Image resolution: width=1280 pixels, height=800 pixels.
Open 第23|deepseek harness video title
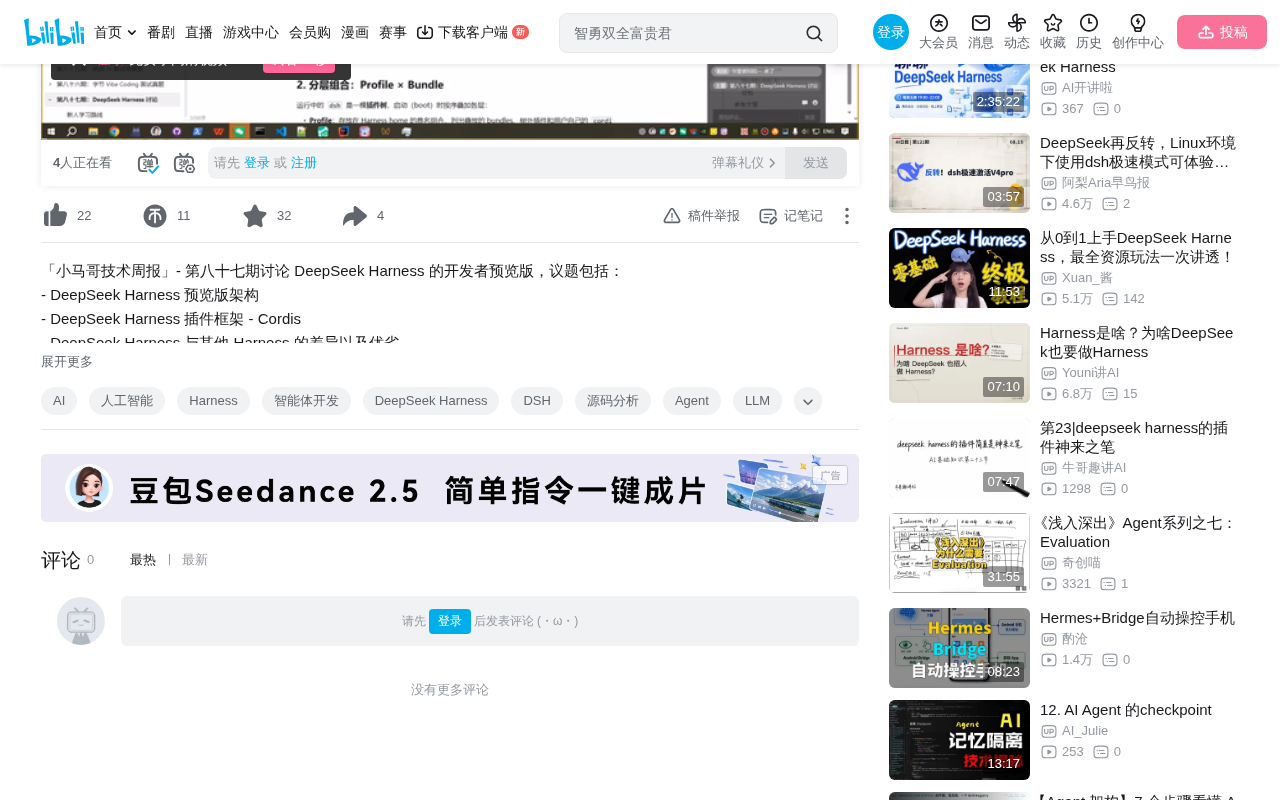click(1134, 437)
